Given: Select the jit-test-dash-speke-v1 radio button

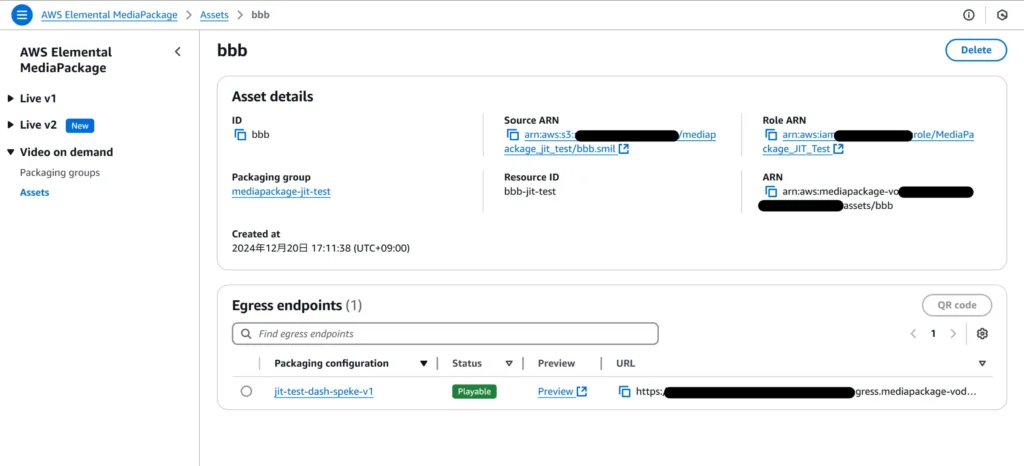Looking at the screenshot, I should point(246,392).
